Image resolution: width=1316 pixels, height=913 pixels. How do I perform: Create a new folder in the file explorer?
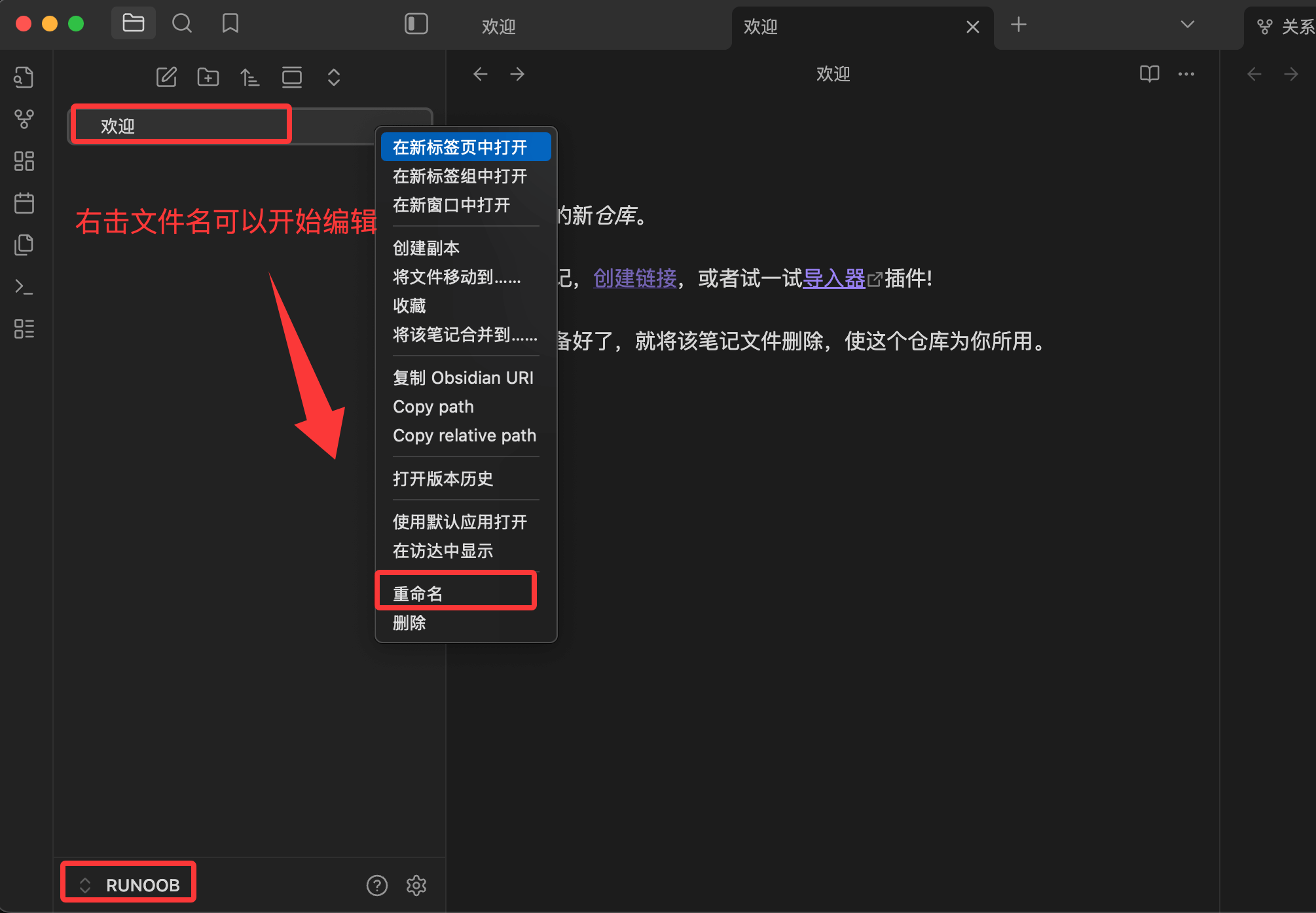pos(208,77)
